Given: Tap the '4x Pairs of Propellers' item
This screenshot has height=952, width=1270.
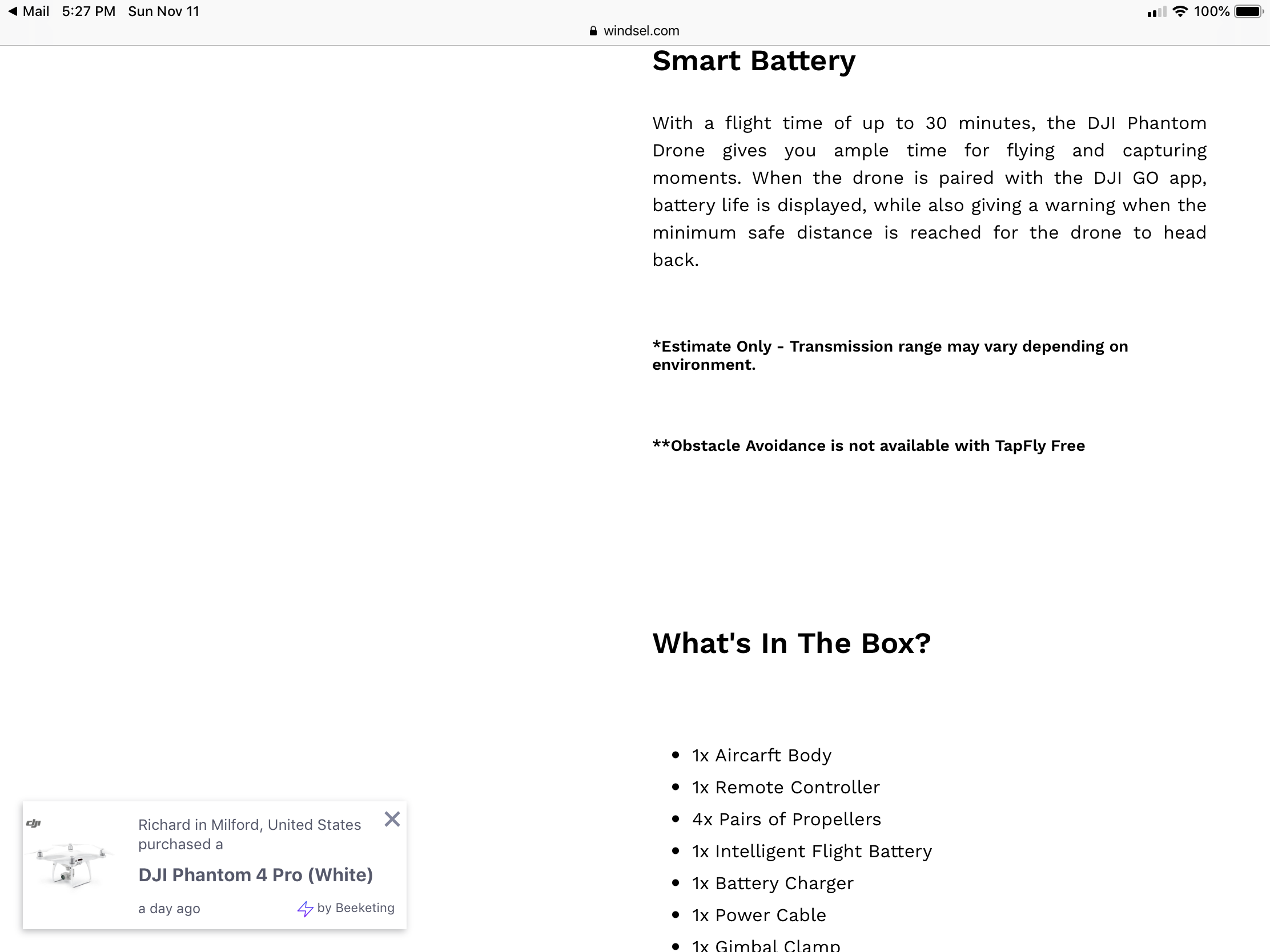Looking at the screenshot, I should [x=786, y=820].
